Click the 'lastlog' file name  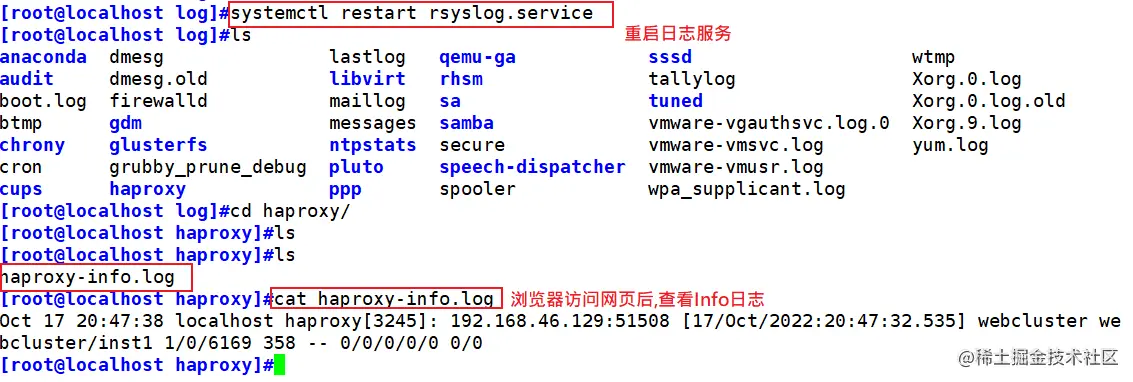pos(367,57)
